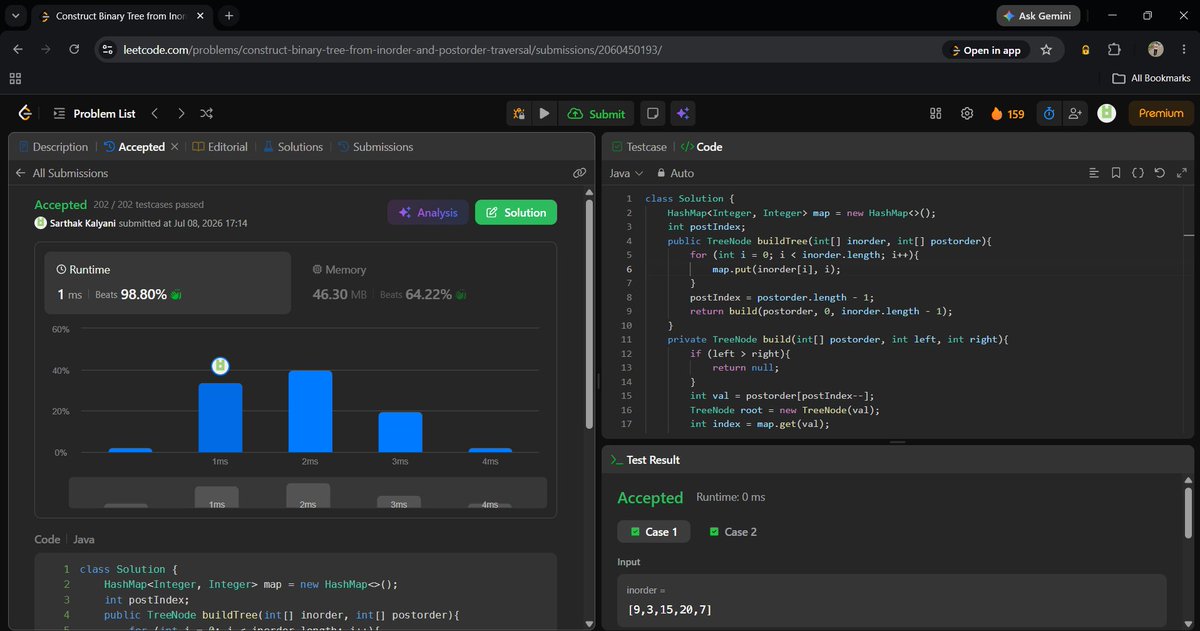Go to the next problem arrow
This screenshot has height=631, width=1200.
(181, 113)
